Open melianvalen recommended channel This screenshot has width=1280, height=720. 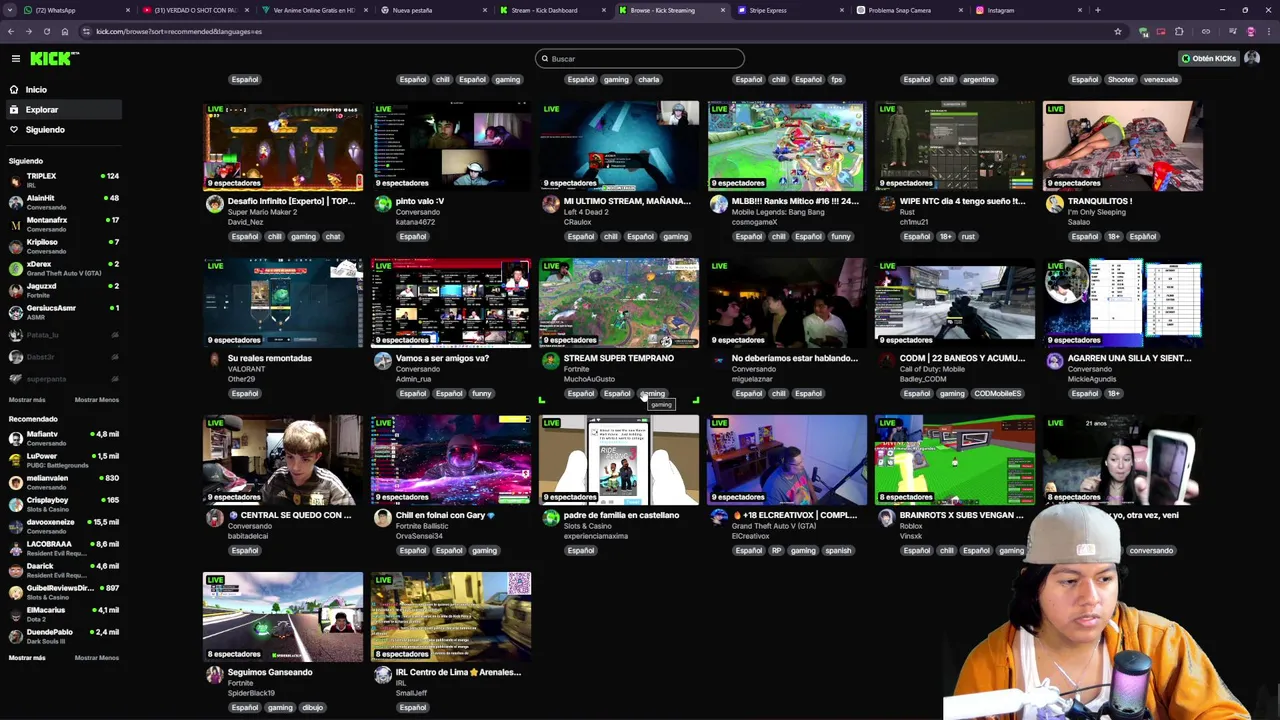(62, 482)
